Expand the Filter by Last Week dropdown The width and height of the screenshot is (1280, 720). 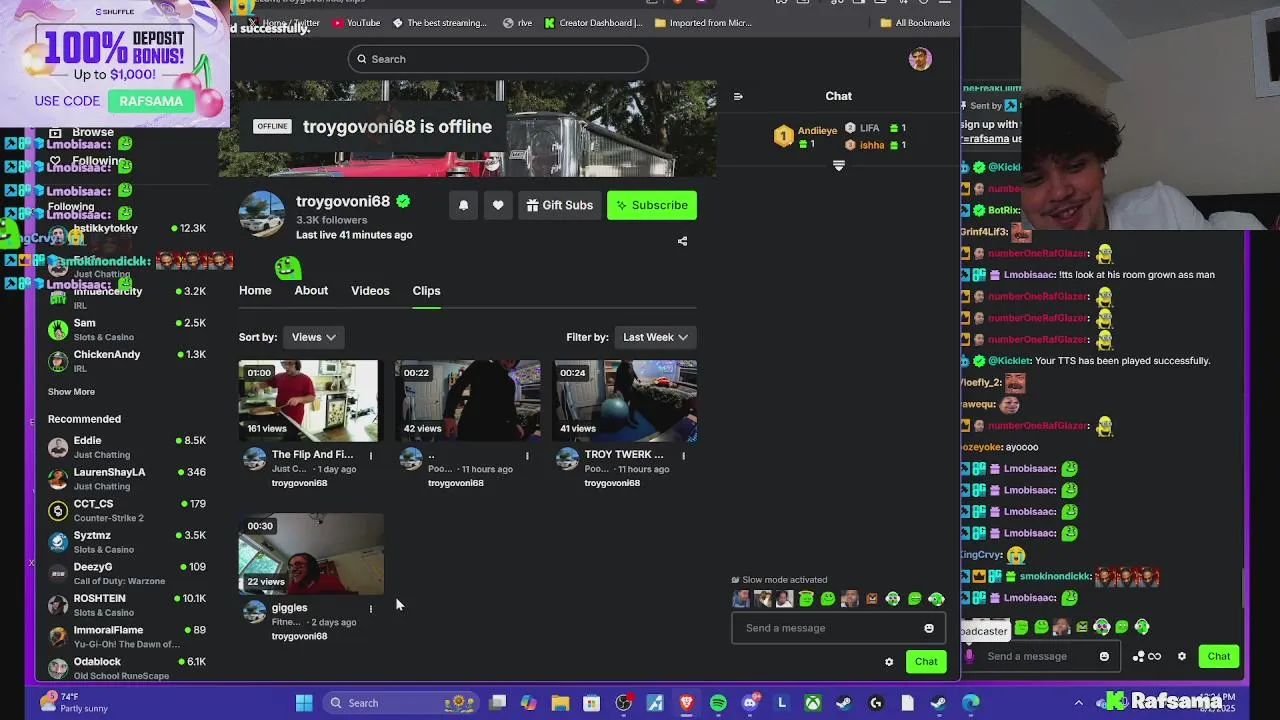click(655, 337)
